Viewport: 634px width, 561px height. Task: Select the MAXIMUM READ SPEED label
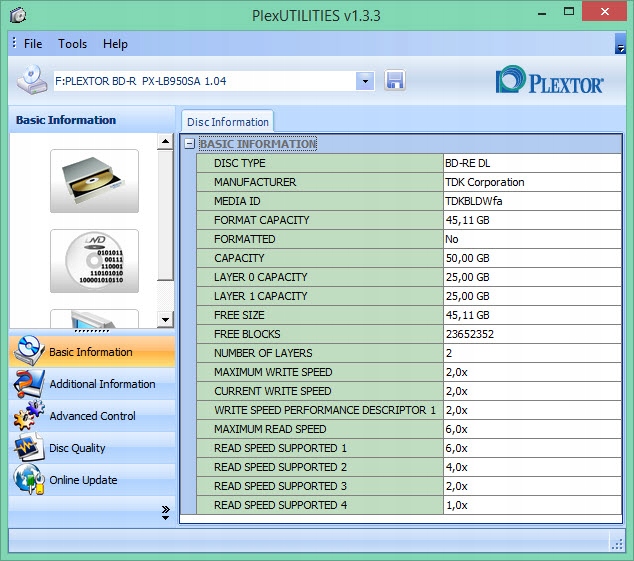tap(270, 429)
